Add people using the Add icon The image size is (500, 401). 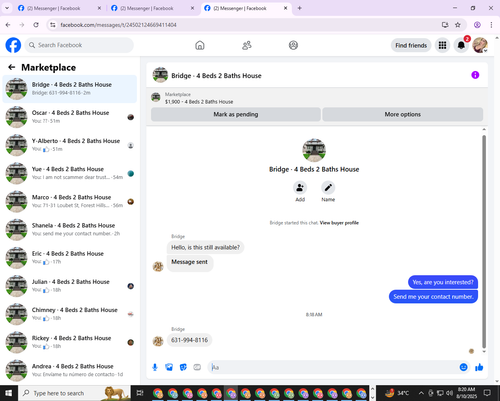coord(300,188)
